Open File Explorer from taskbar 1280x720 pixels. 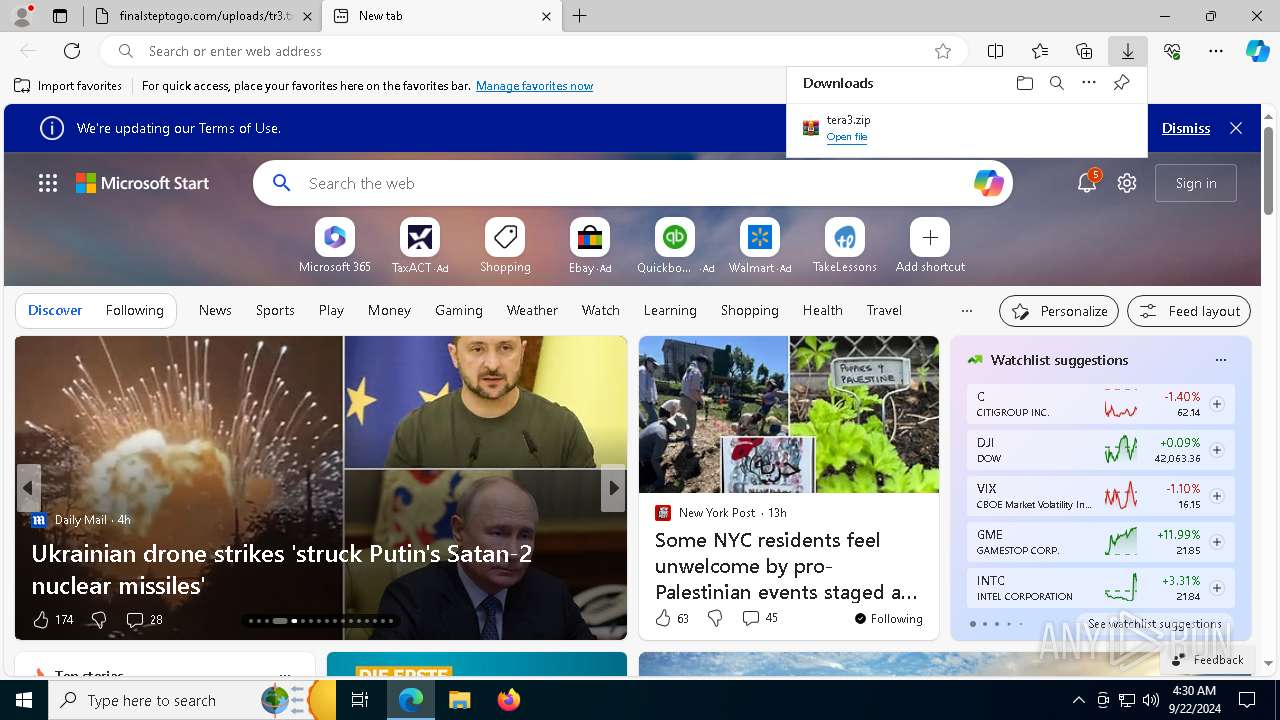(460, 700)
